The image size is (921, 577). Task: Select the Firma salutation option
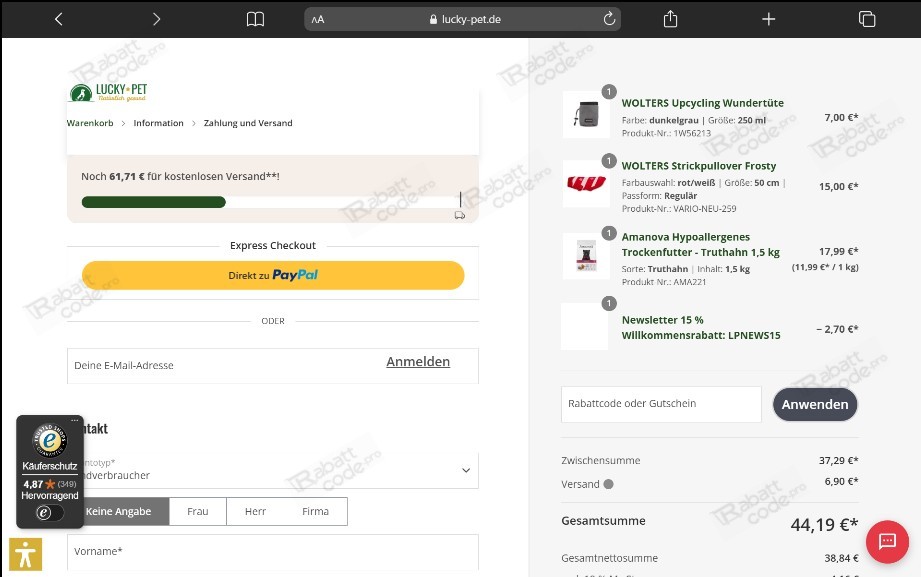pos(315,511)
